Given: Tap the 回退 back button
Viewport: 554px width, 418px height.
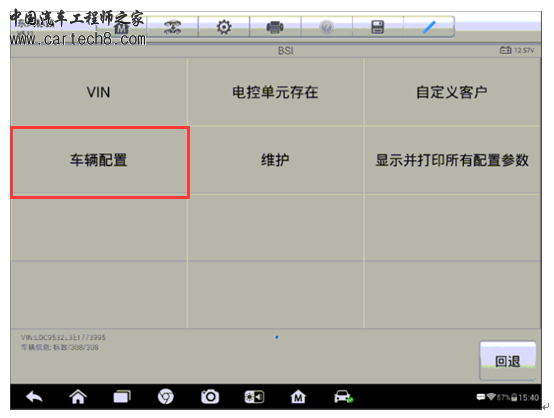Looking at the screenshot, I should coord(508,360).
